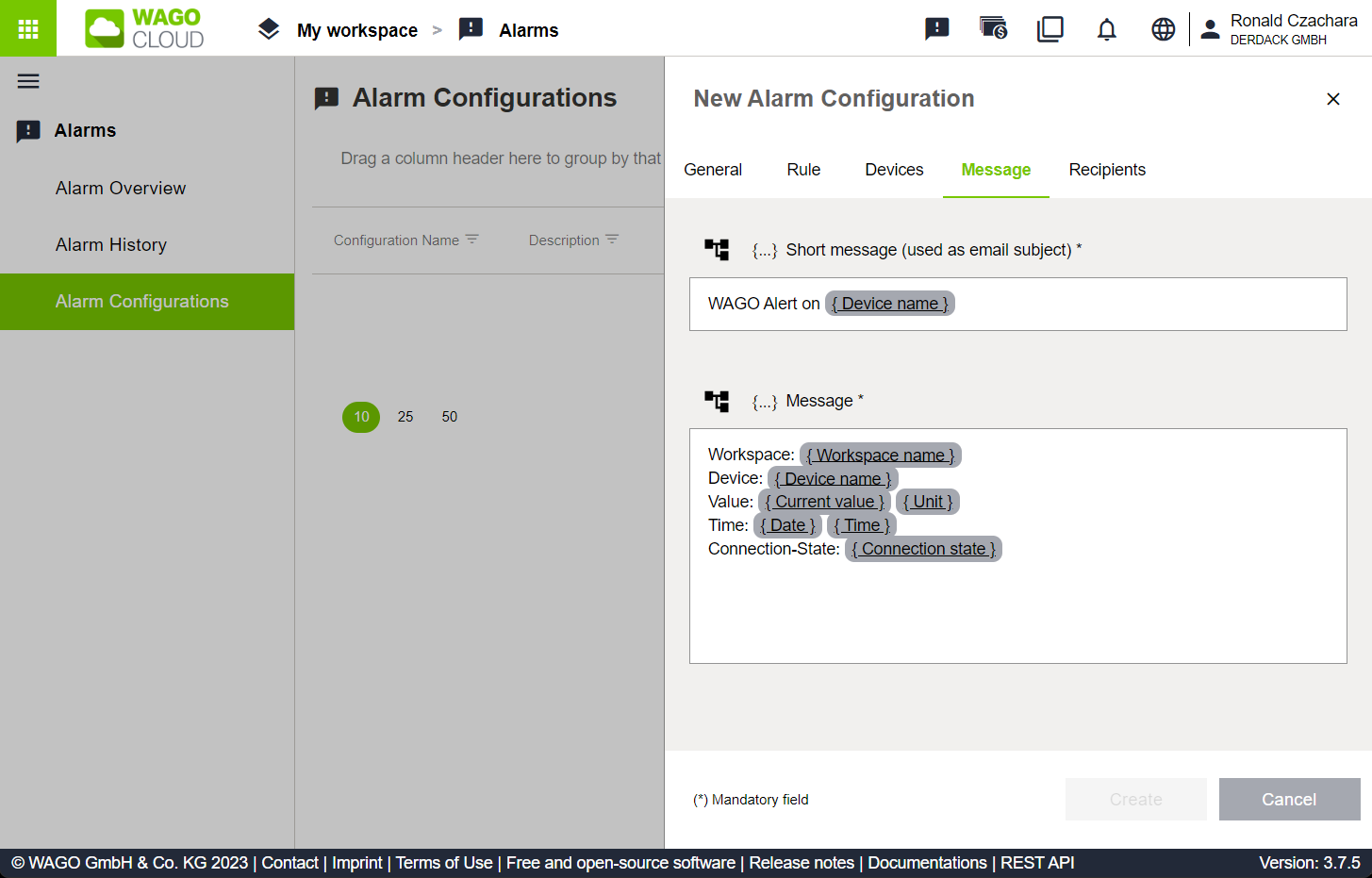Click the WAGO Cloud logo
Image resolution: width=1372 pixels, height=878 pixels.
pyautogui.click(x=144, y=28)
